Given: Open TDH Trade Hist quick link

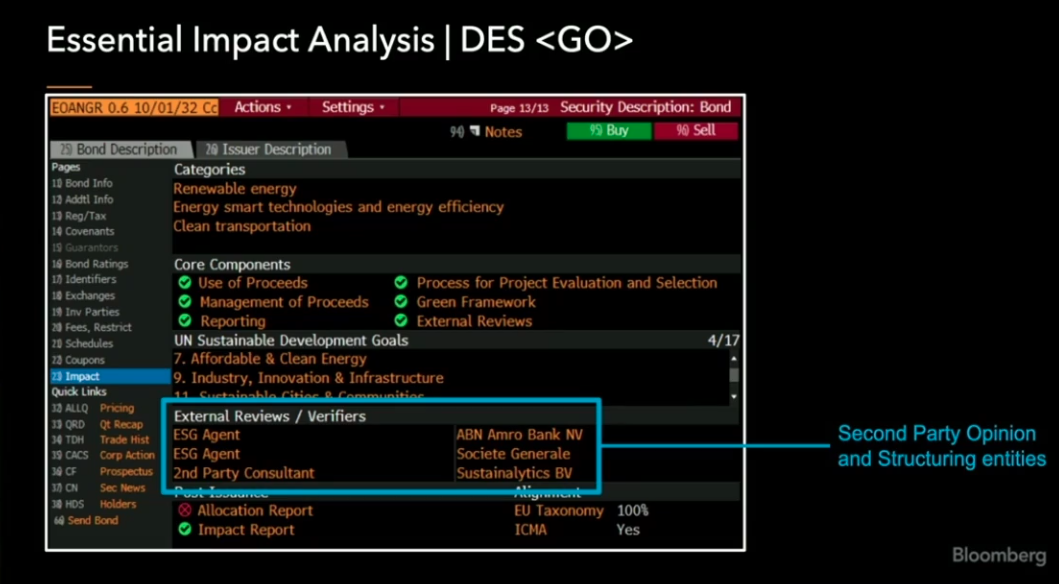Looking at the screenshot, I should 101,440.
